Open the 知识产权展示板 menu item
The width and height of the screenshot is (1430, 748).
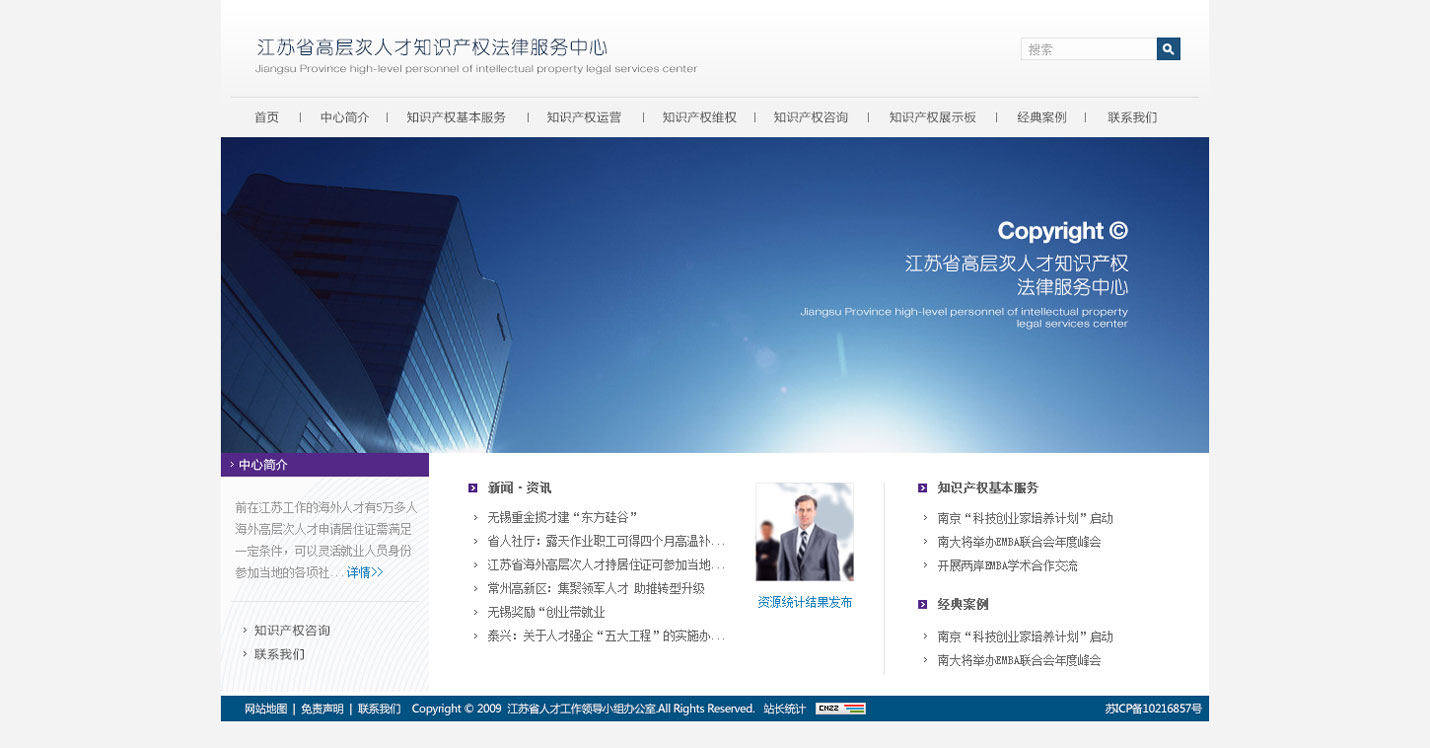click(932, 117)
